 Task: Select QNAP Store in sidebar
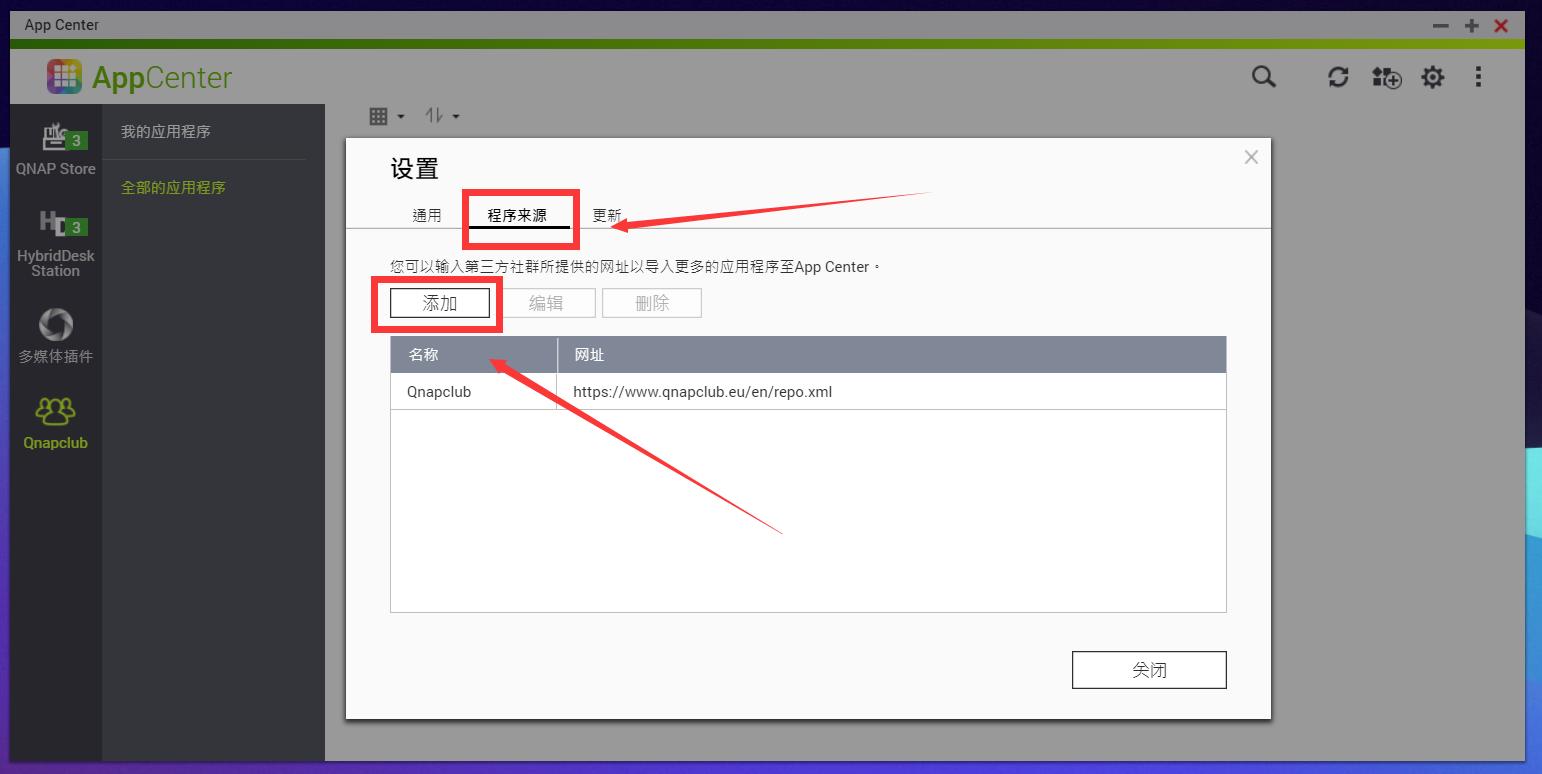point(56,150)
